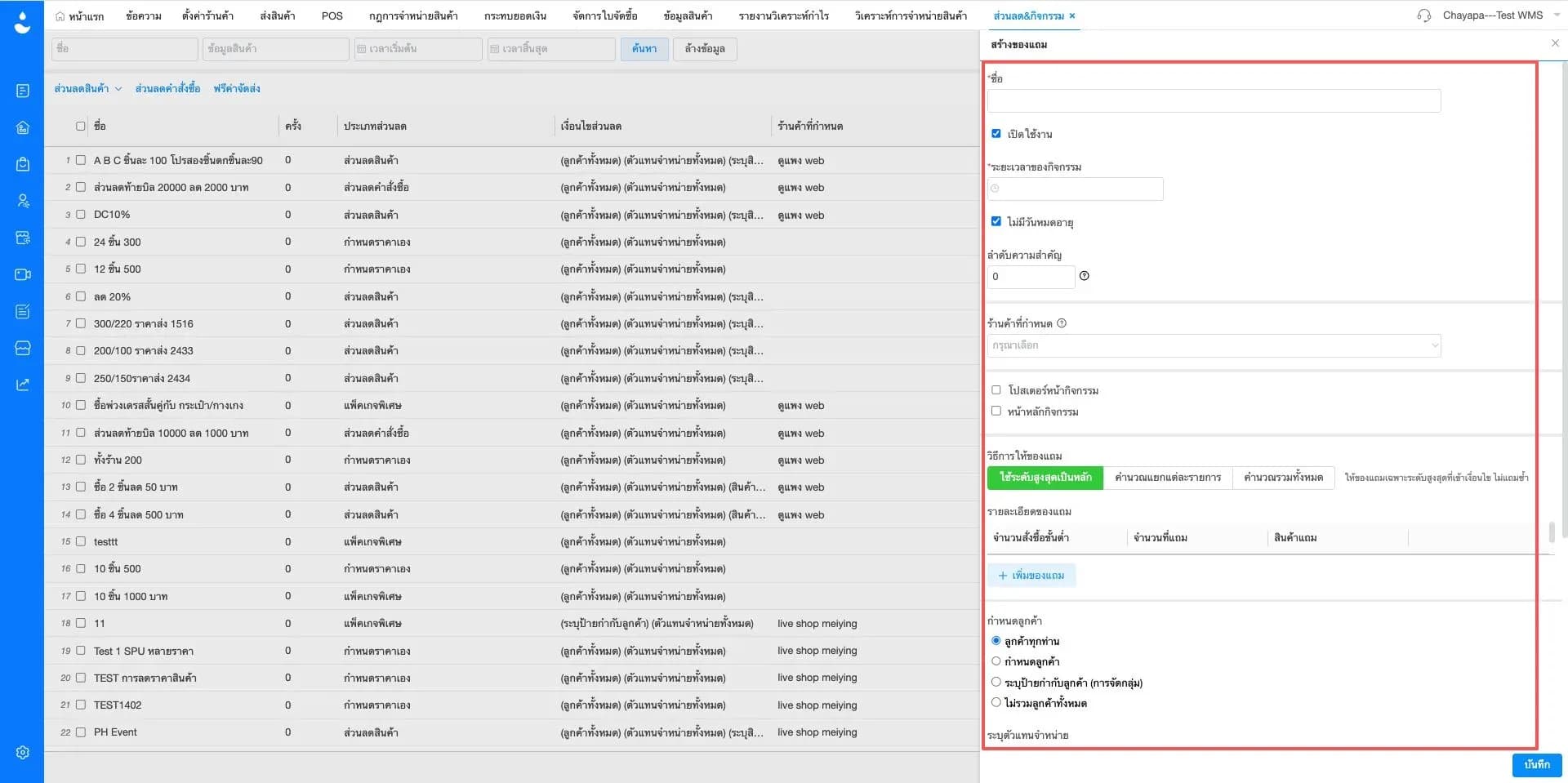Click the ชื่อ name input in panel
This screenshot has height=783, width=1568.
[1214, 100]
